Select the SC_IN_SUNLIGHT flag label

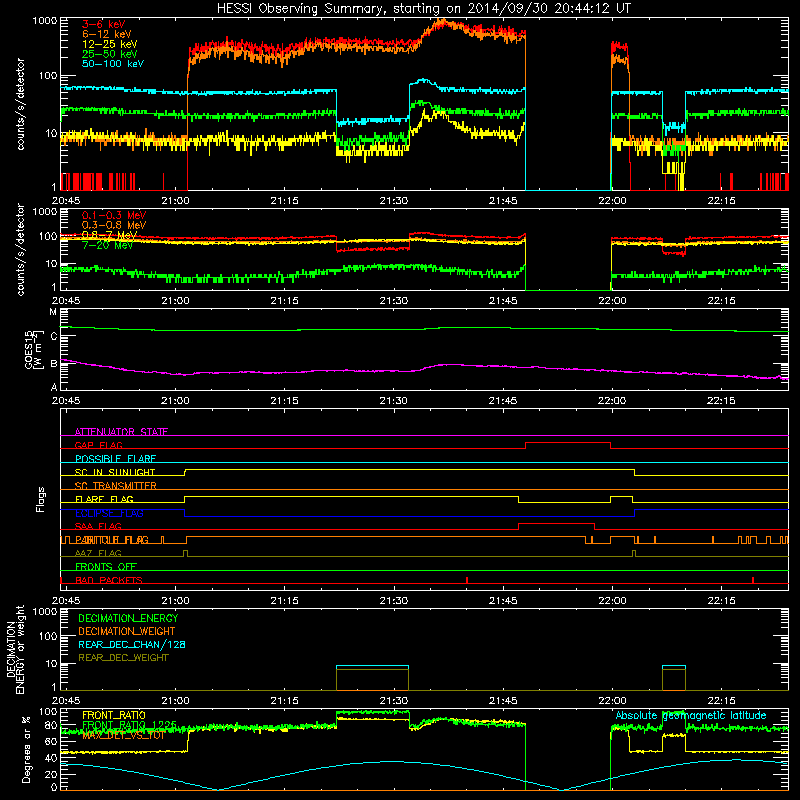115,472
